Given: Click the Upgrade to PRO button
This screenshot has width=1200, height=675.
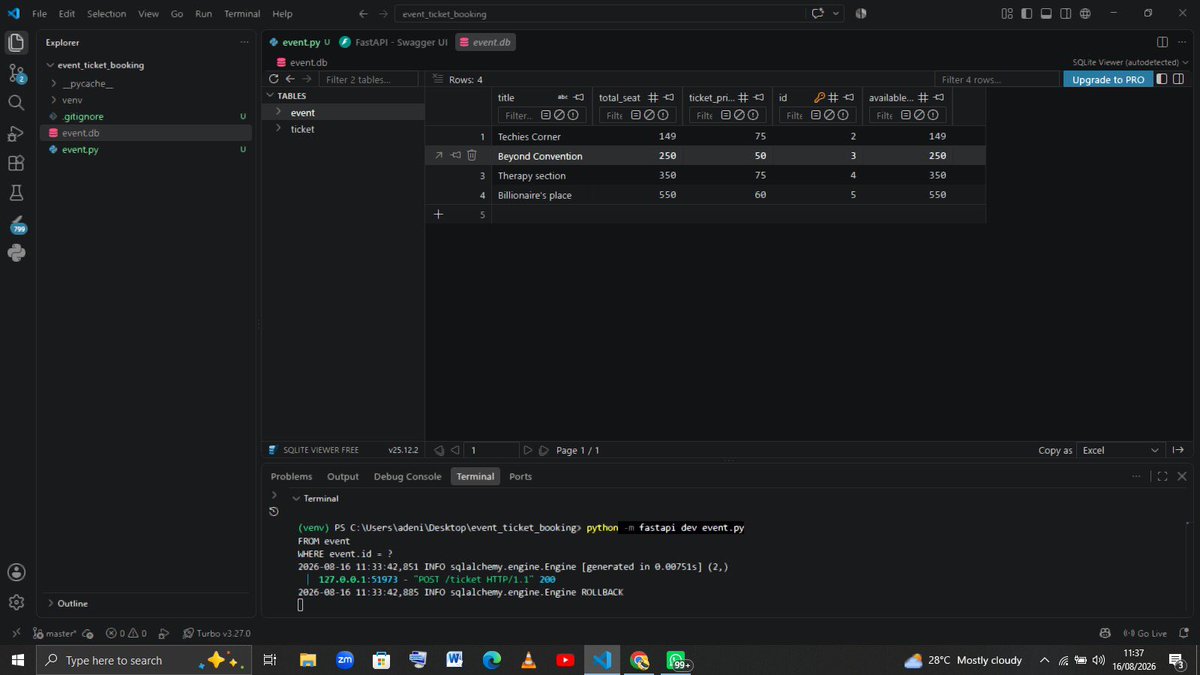Looking at the screenshot, I should click(x=1108, y=79).
